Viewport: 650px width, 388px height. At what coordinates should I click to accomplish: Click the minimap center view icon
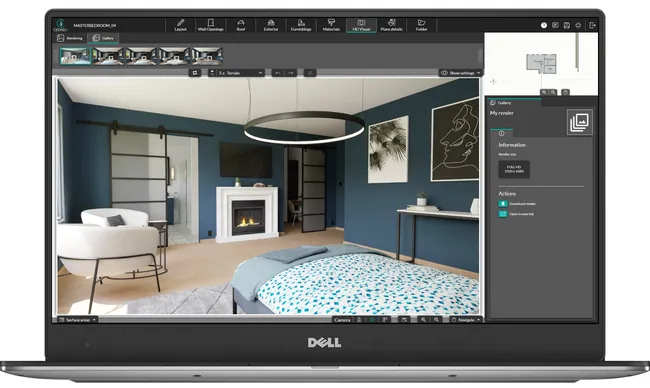(x=565, y=92)
